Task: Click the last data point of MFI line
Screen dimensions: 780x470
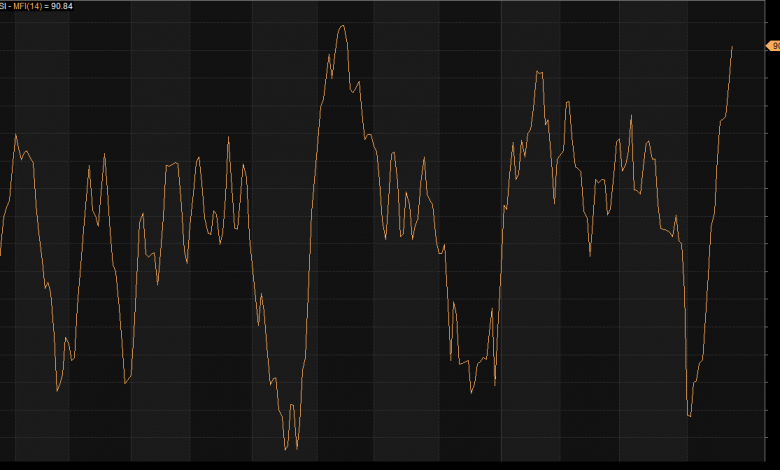Action: [x=732, y=47]
